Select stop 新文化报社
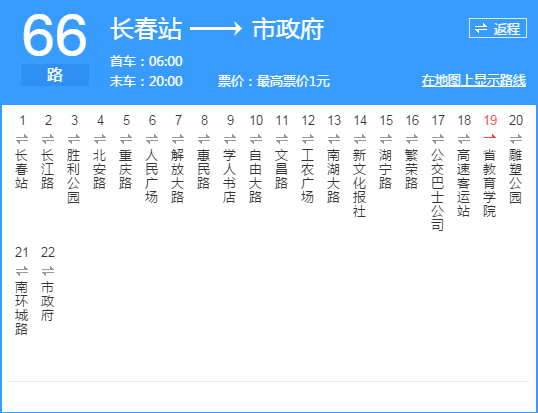The image size is (538, 413). (x=360, y=183)
